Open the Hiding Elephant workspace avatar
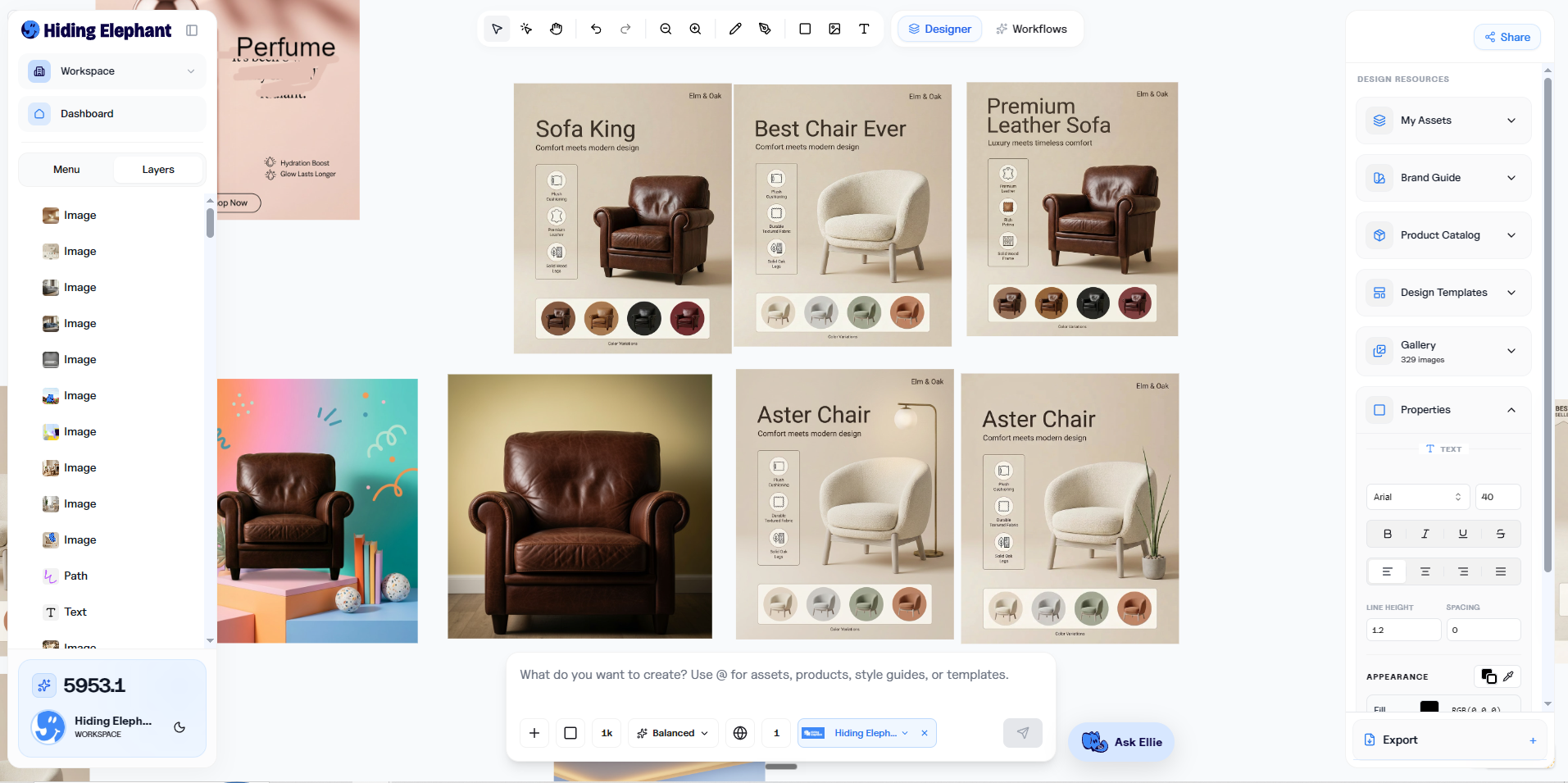Image resolution: width=1568 pixels, height=783 pixels. tap(48, 726)
